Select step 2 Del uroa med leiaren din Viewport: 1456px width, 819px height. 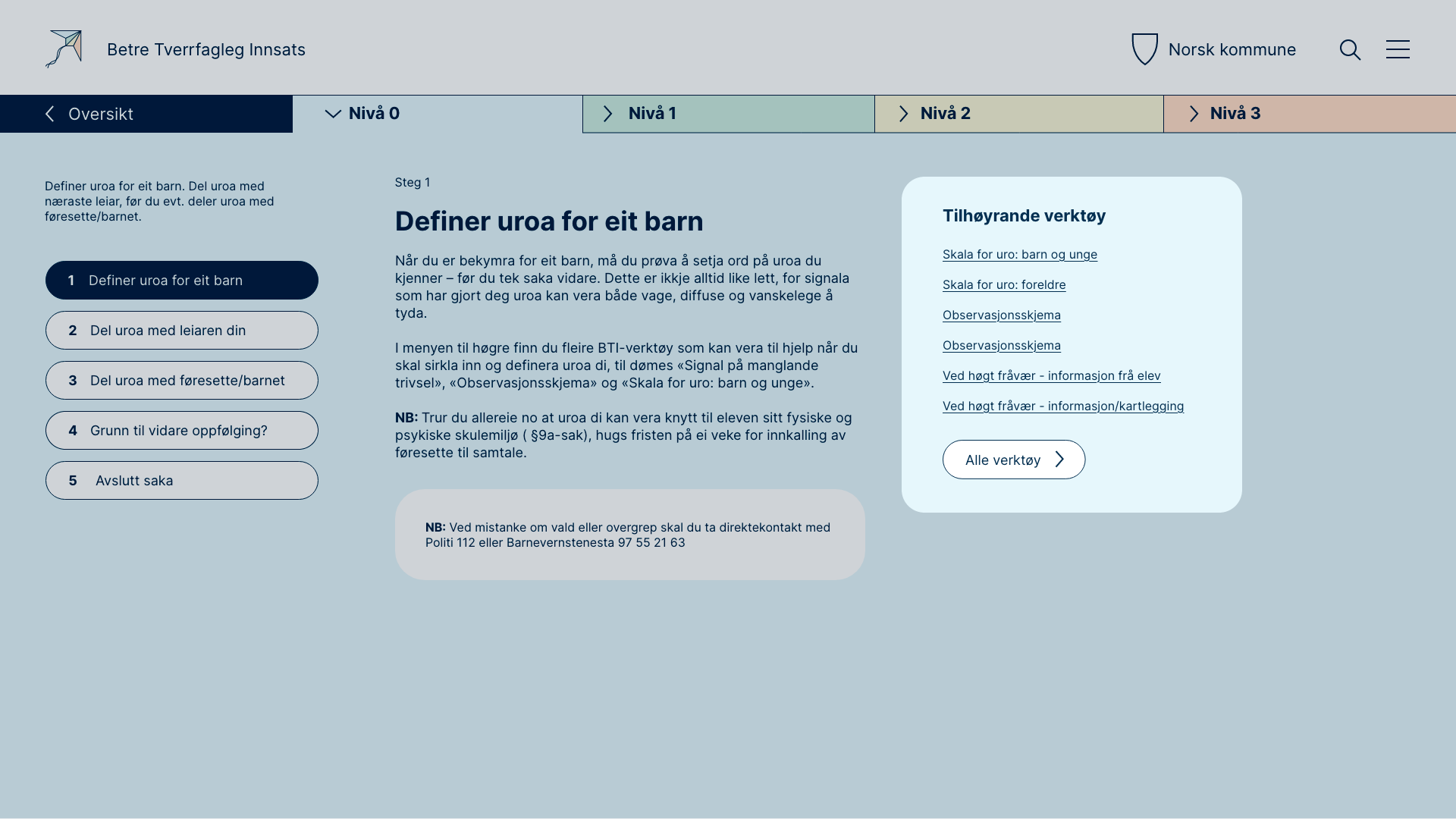[182, 331]
